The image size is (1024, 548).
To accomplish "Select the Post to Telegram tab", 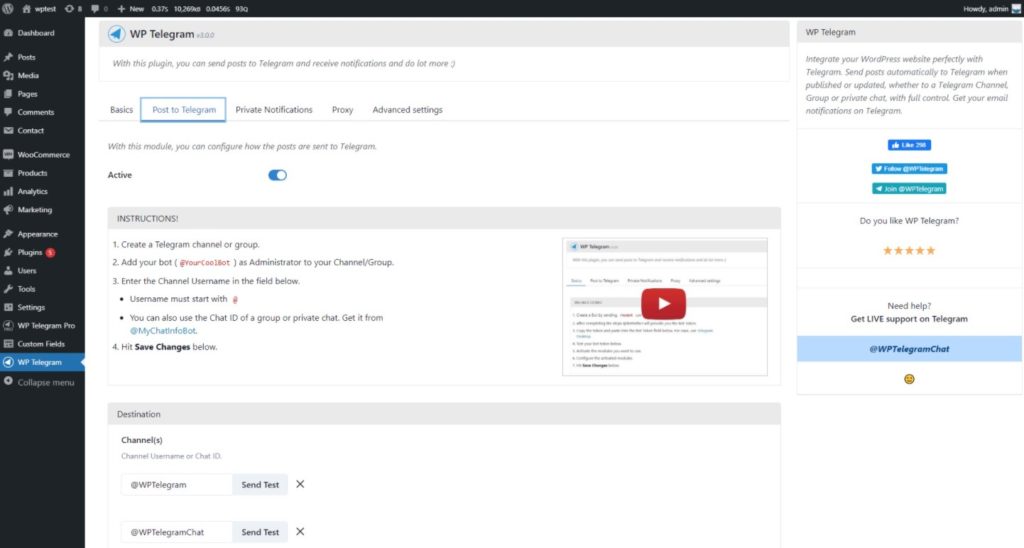I will tap(184, 110).
